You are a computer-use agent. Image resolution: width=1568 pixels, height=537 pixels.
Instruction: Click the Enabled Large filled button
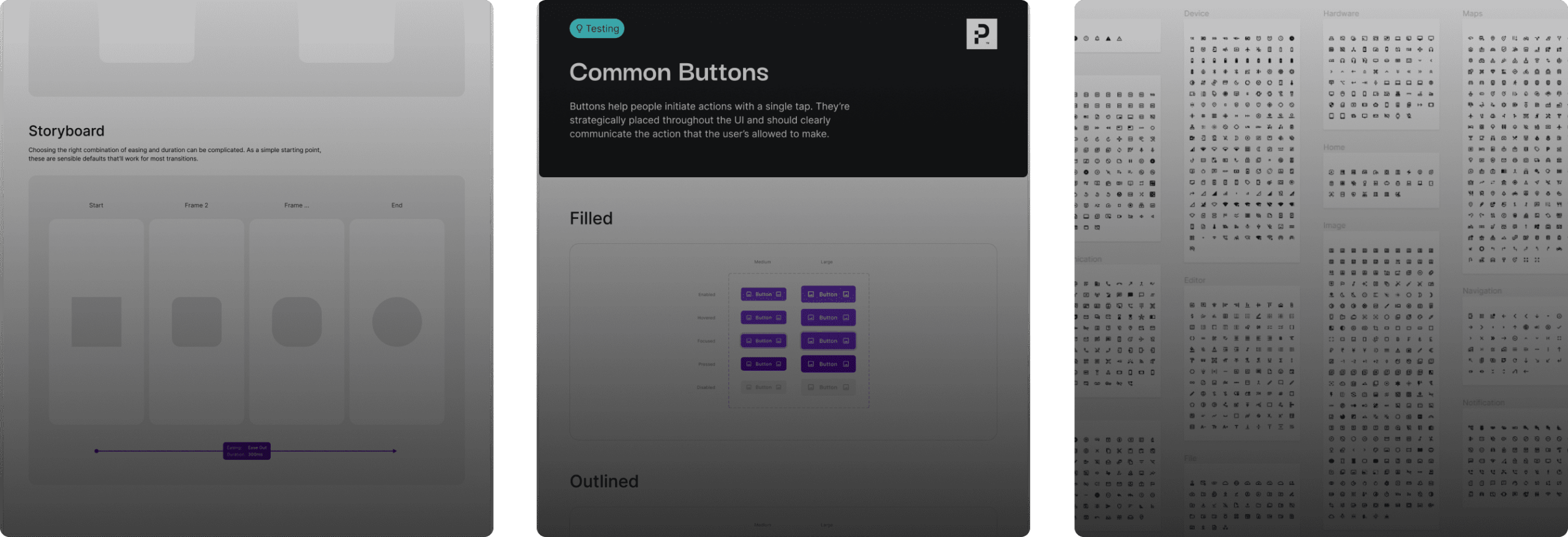tap(828, 294)
